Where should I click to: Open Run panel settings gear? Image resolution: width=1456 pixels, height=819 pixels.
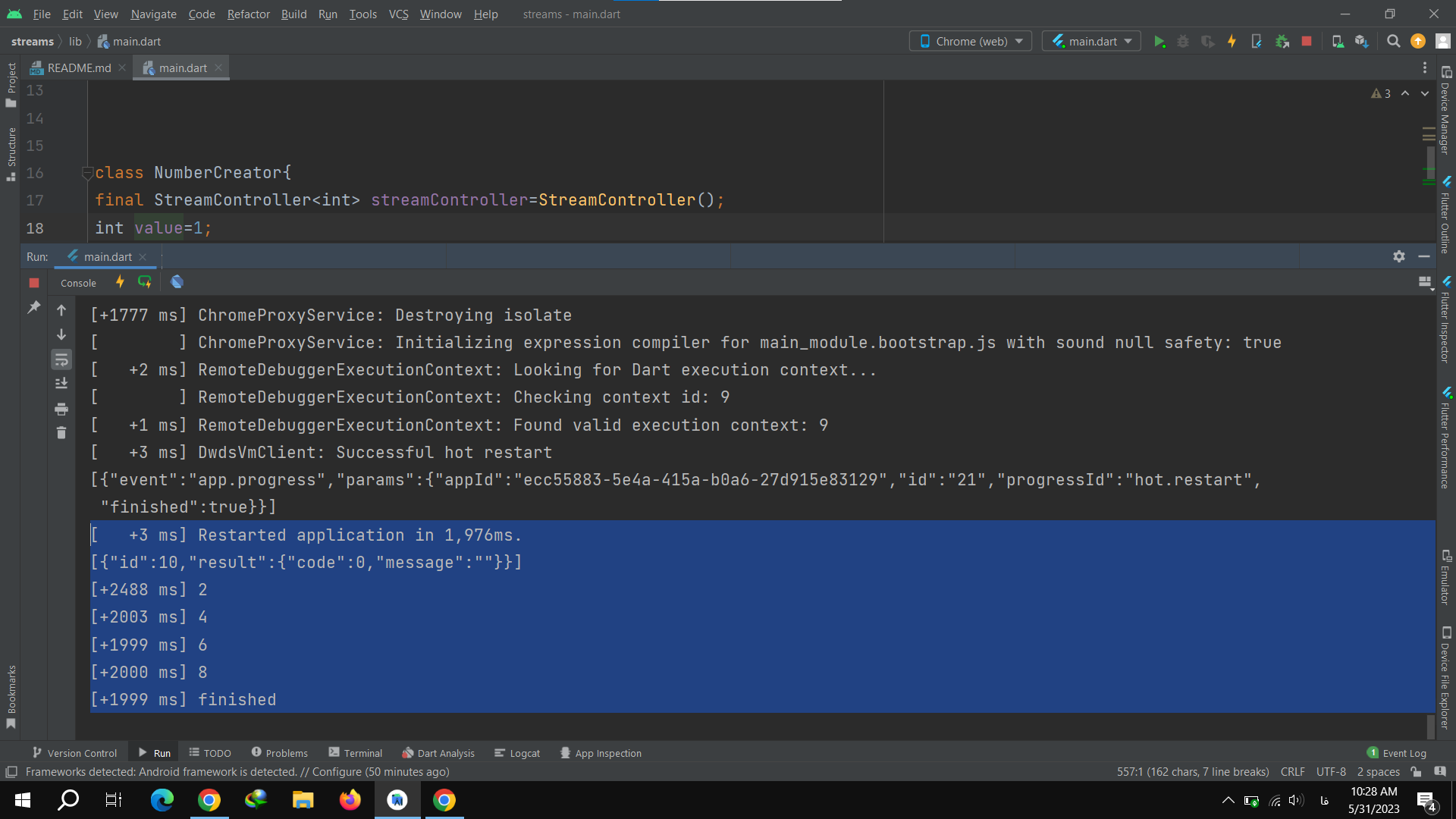(1399, 257)
